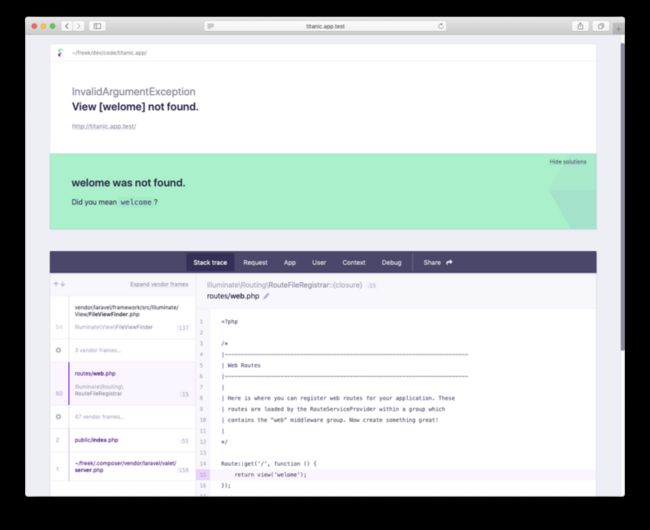The image size is (650, 530).
Task: Click the Route::get code line 14
Action: tap(269, 464)
